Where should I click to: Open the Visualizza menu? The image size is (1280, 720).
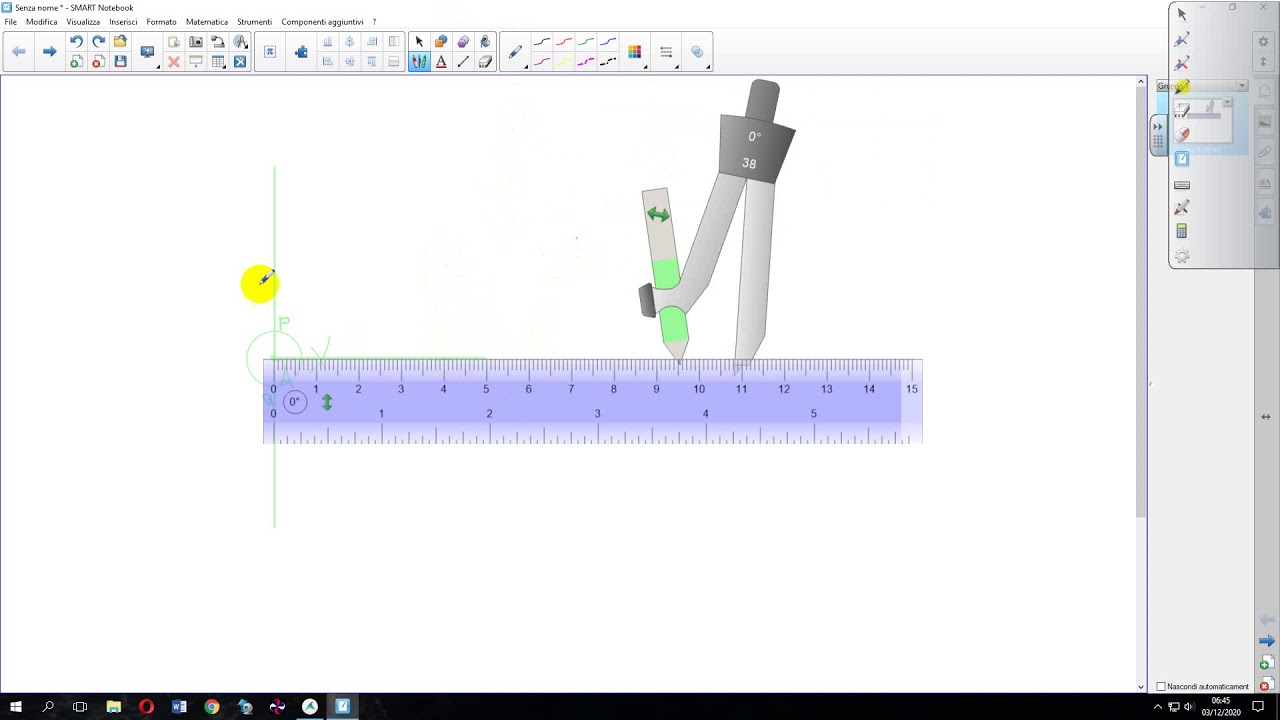[83, 22]
